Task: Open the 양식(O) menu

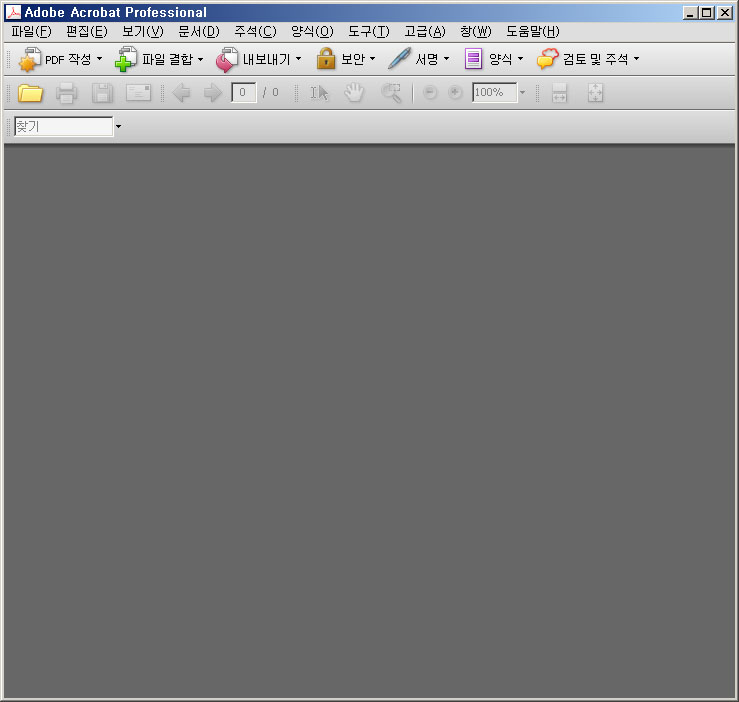Action: pos(312,32)
